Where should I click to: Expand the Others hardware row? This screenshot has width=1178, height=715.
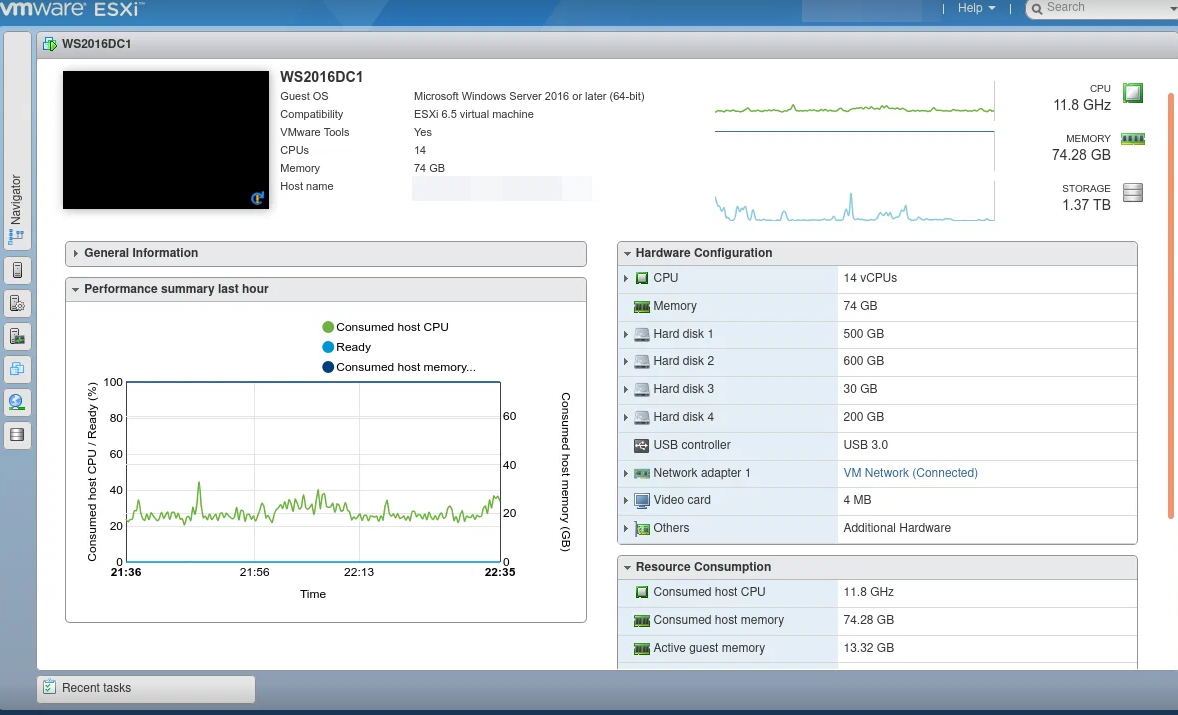point(626,529)
